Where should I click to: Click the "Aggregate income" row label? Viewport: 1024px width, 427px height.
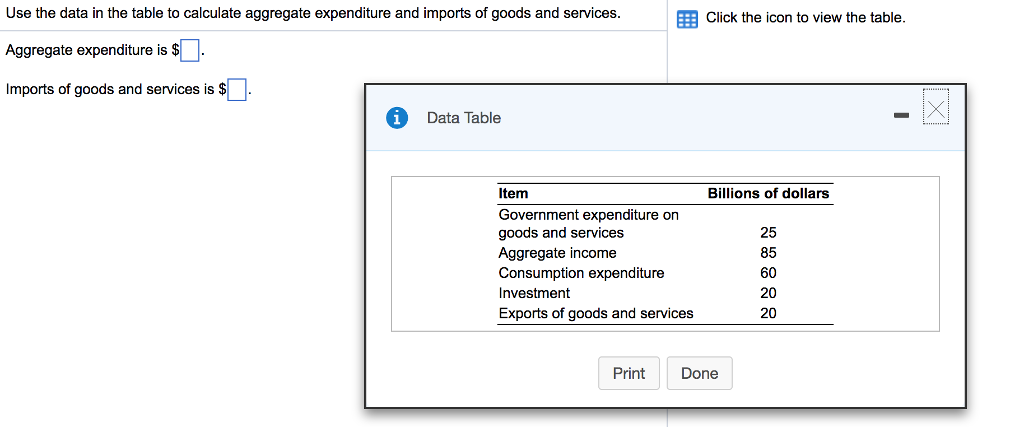(x=557, y=253)
